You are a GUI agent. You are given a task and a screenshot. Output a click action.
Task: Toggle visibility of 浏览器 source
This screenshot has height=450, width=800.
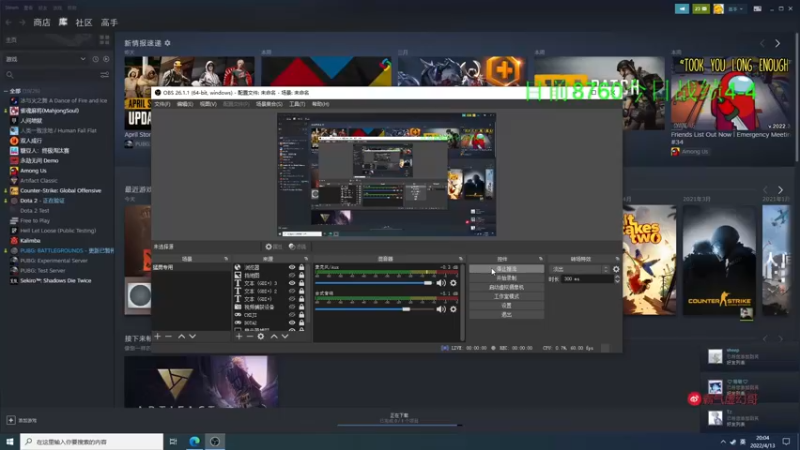(x=292, y=267)
